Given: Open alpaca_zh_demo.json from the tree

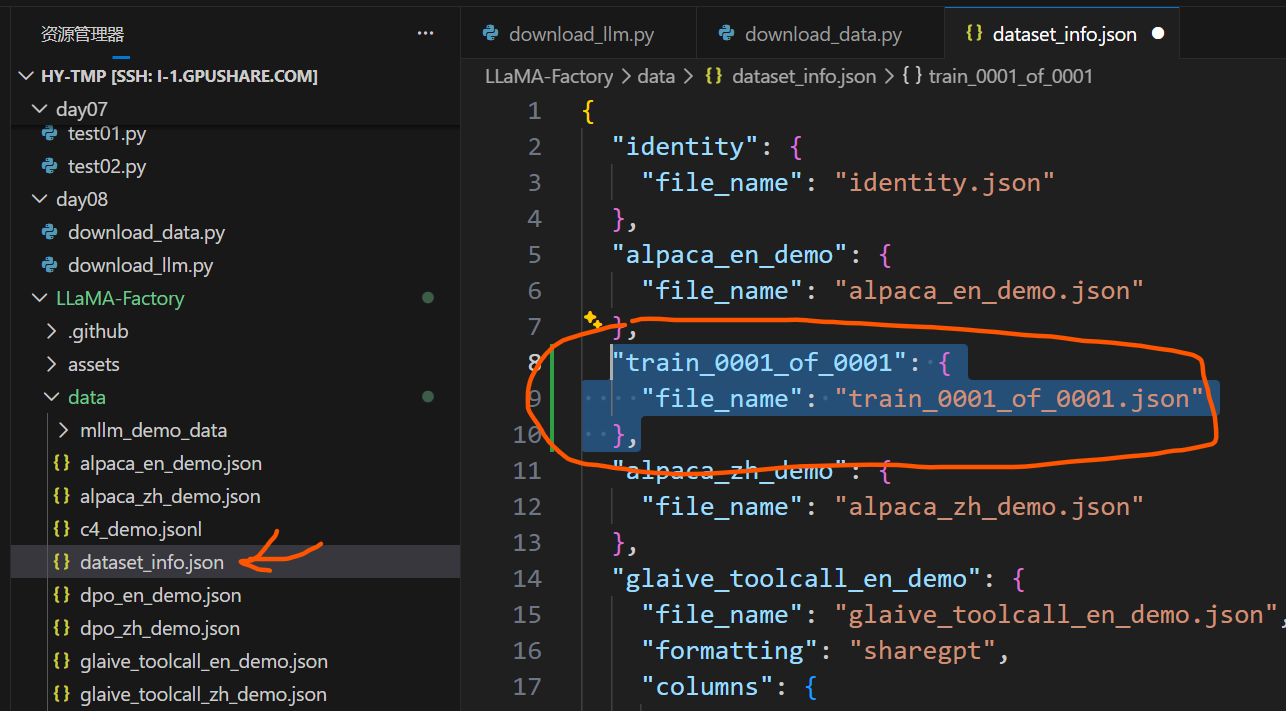Looking at the screenshot, I should click(x=170, y=496).
